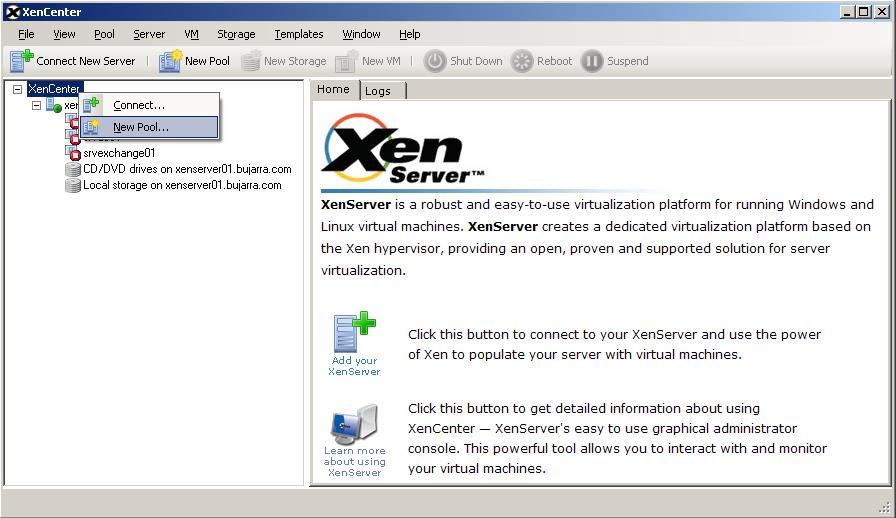896x518 pixels.
Task: Click the Reboot toolbar icon
Action: click(x=522, y=61)
